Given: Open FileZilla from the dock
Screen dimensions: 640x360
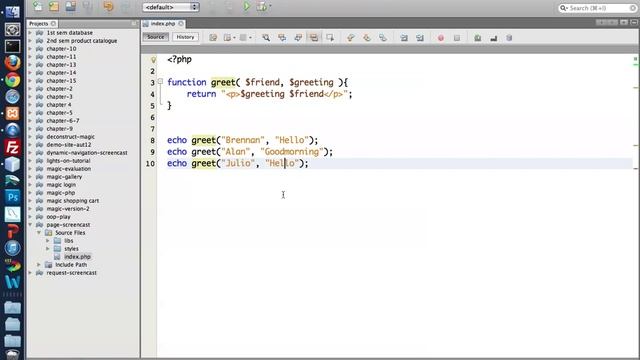Looking at the screenshot, I should point(12,147).
